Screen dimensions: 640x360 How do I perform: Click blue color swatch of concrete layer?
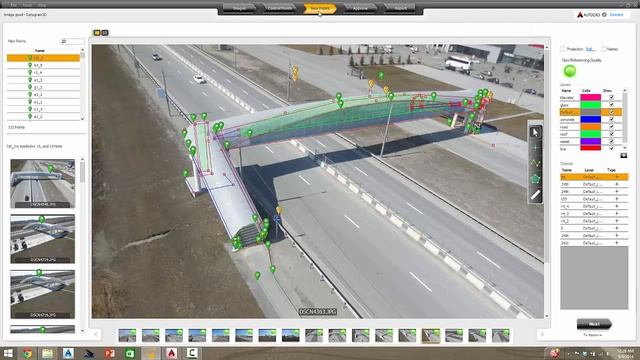click(x=591, y=119)
